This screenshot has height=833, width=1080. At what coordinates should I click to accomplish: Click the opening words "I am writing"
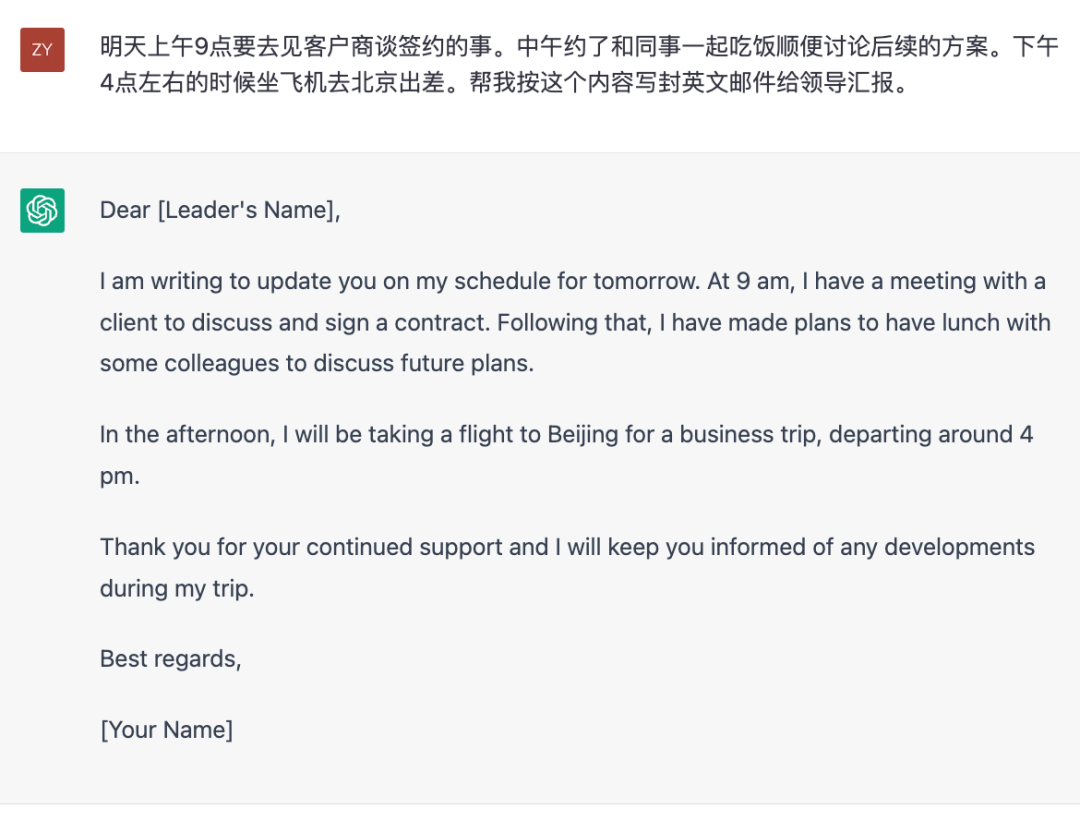(158, 282)
